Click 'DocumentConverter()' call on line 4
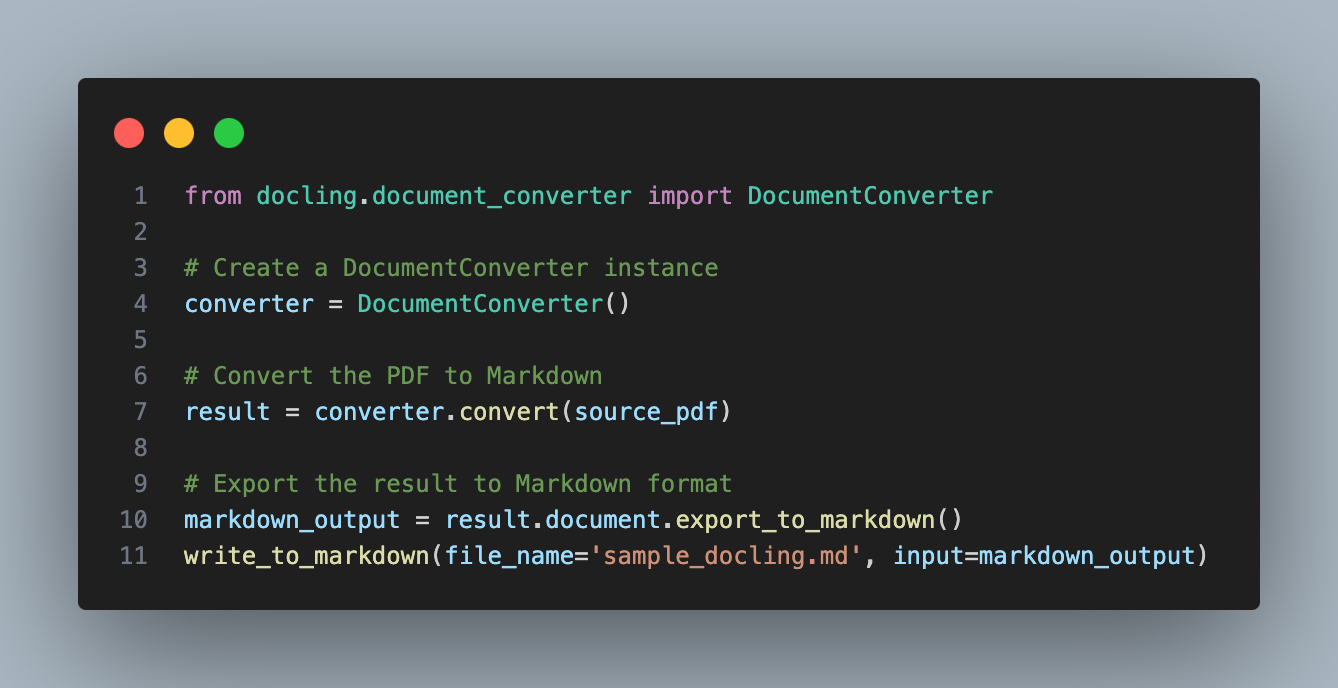The height and width of the screenshot is (688, 1338). 494,304
